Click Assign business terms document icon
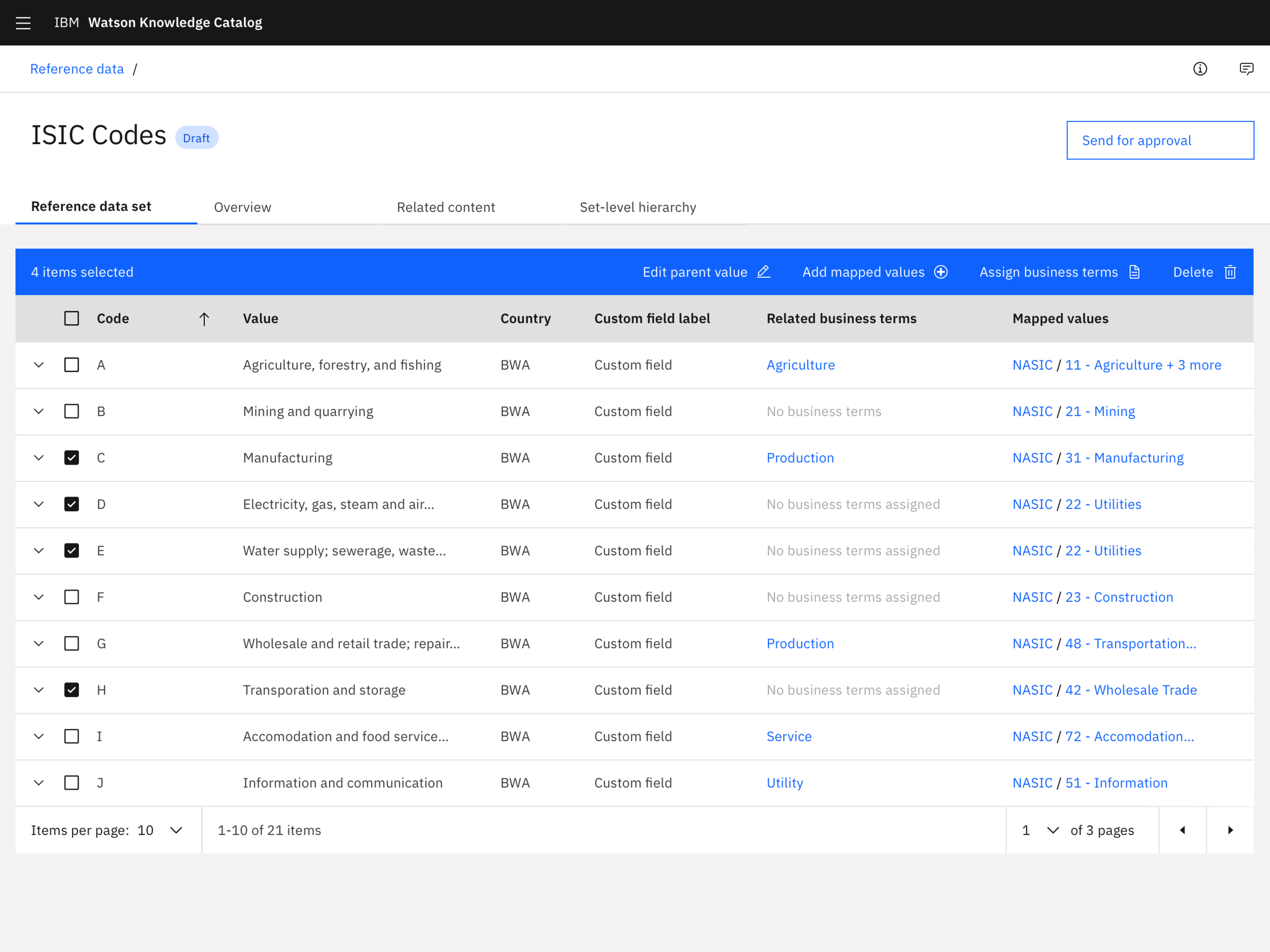The image size is (1270, 952). [1134, 272]
